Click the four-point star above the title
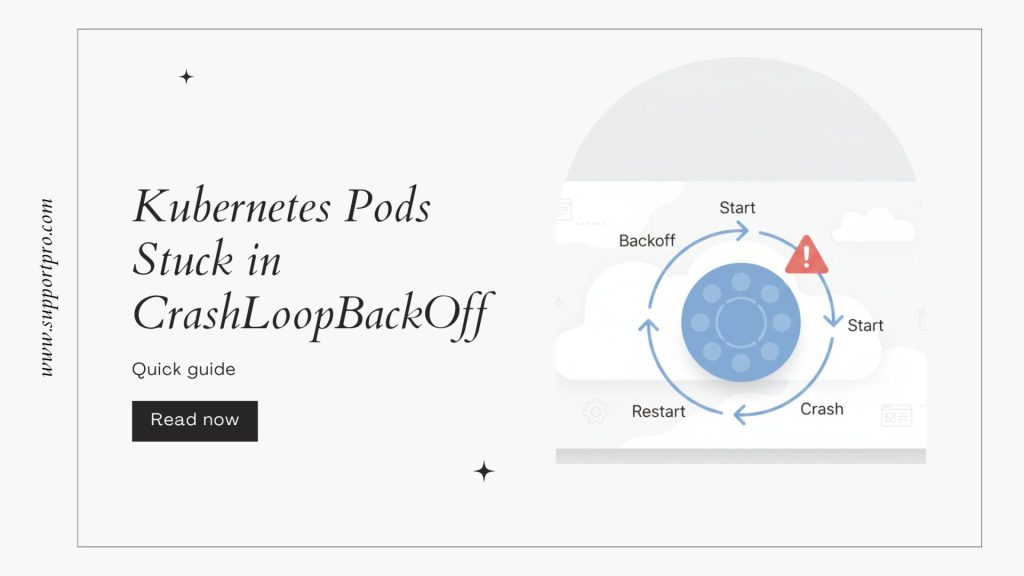The width and height of the screenshot is (1024, 576). (186, 77)
